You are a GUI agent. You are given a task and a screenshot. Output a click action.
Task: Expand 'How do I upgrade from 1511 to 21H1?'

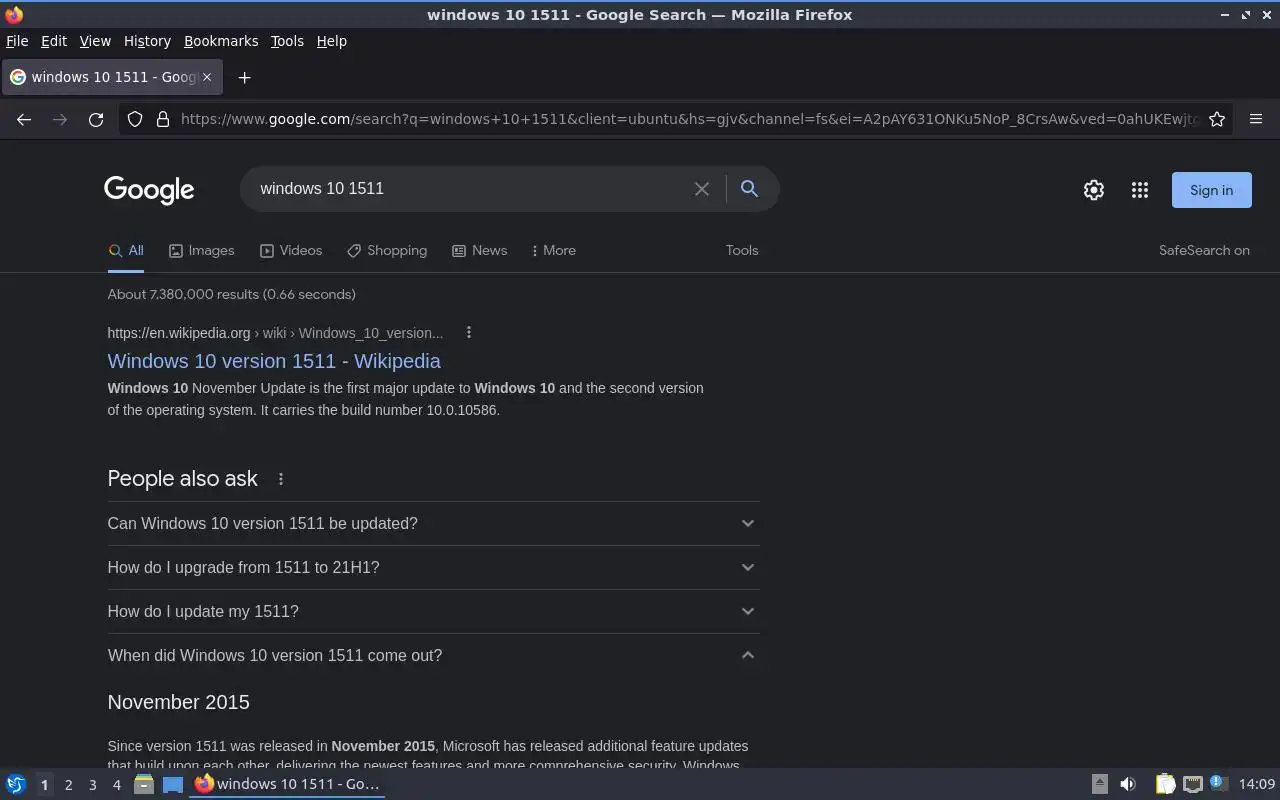(x=433, y=567)
